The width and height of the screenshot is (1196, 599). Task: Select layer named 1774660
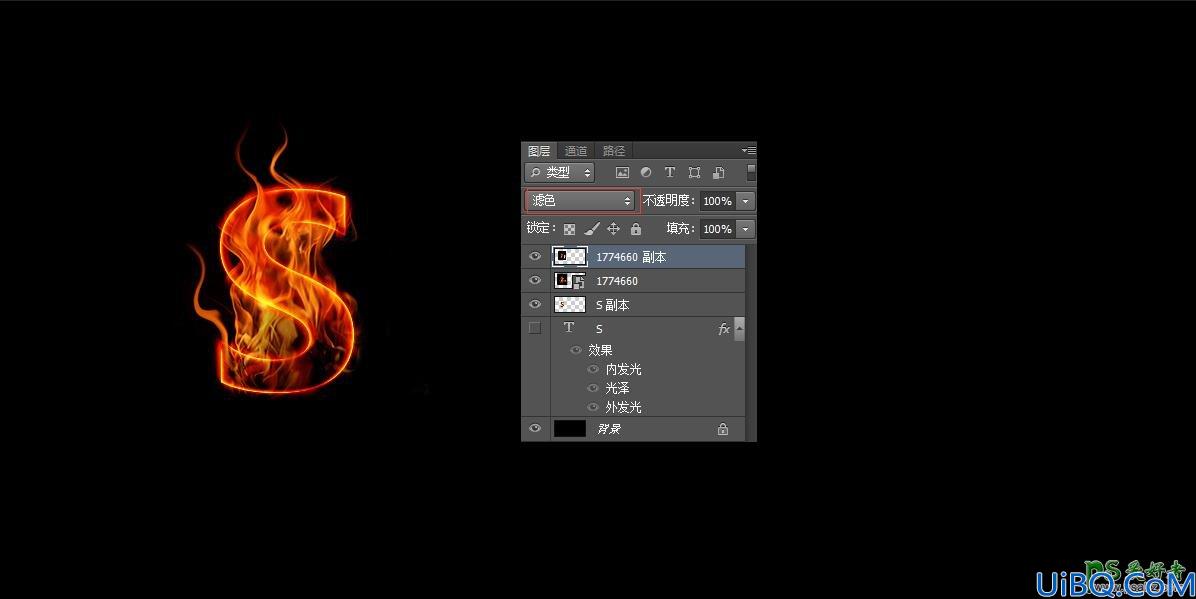616,281
